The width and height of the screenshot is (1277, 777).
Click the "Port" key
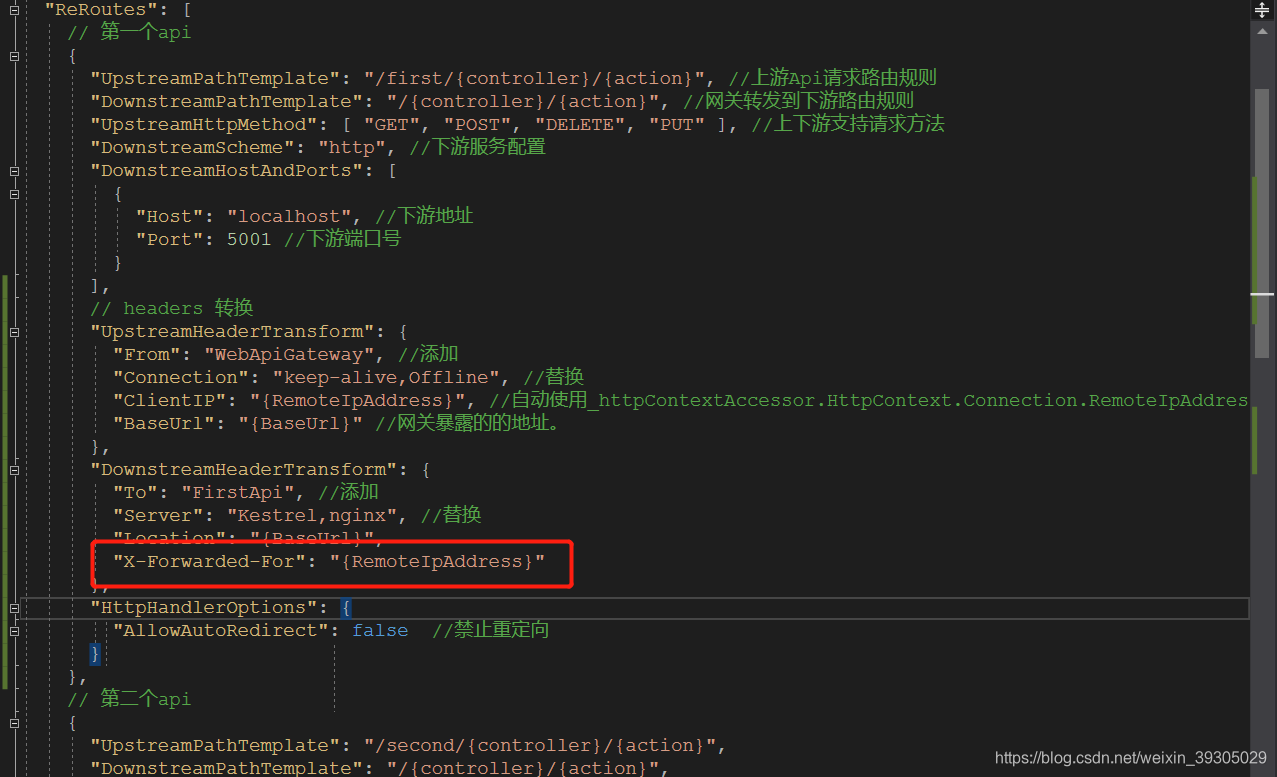[170, 239]
